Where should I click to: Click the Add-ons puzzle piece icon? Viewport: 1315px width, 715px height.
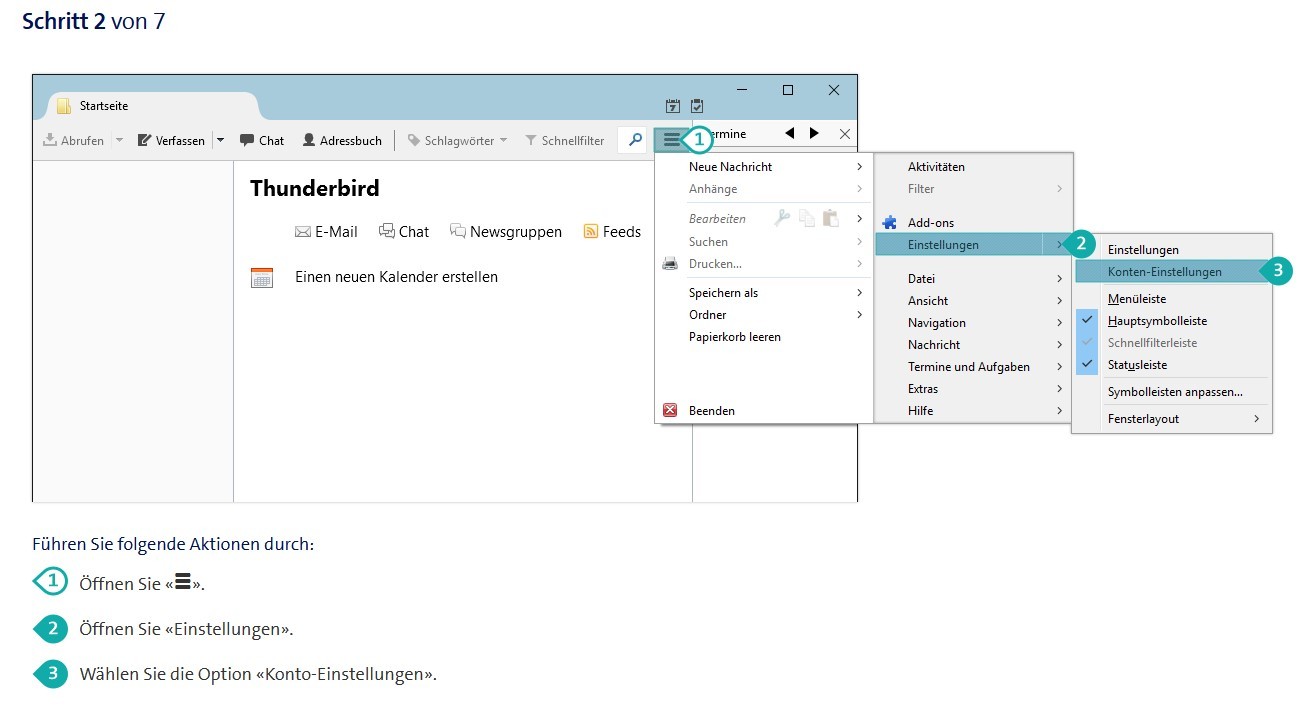point(890,223)
